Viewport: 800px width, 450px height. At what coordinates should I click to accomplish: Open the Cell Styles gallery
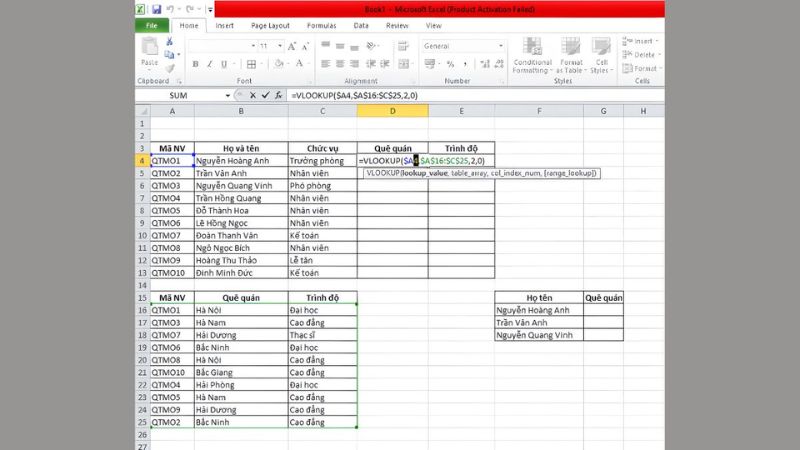601,56
